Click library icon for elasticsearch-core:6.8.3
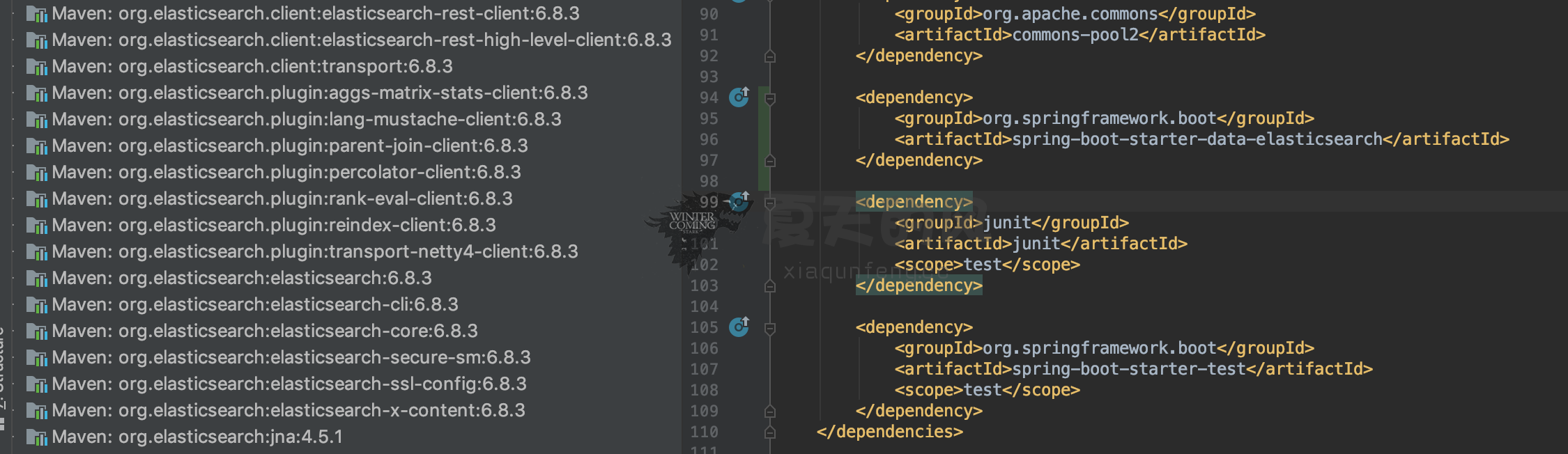 [36, 331]
